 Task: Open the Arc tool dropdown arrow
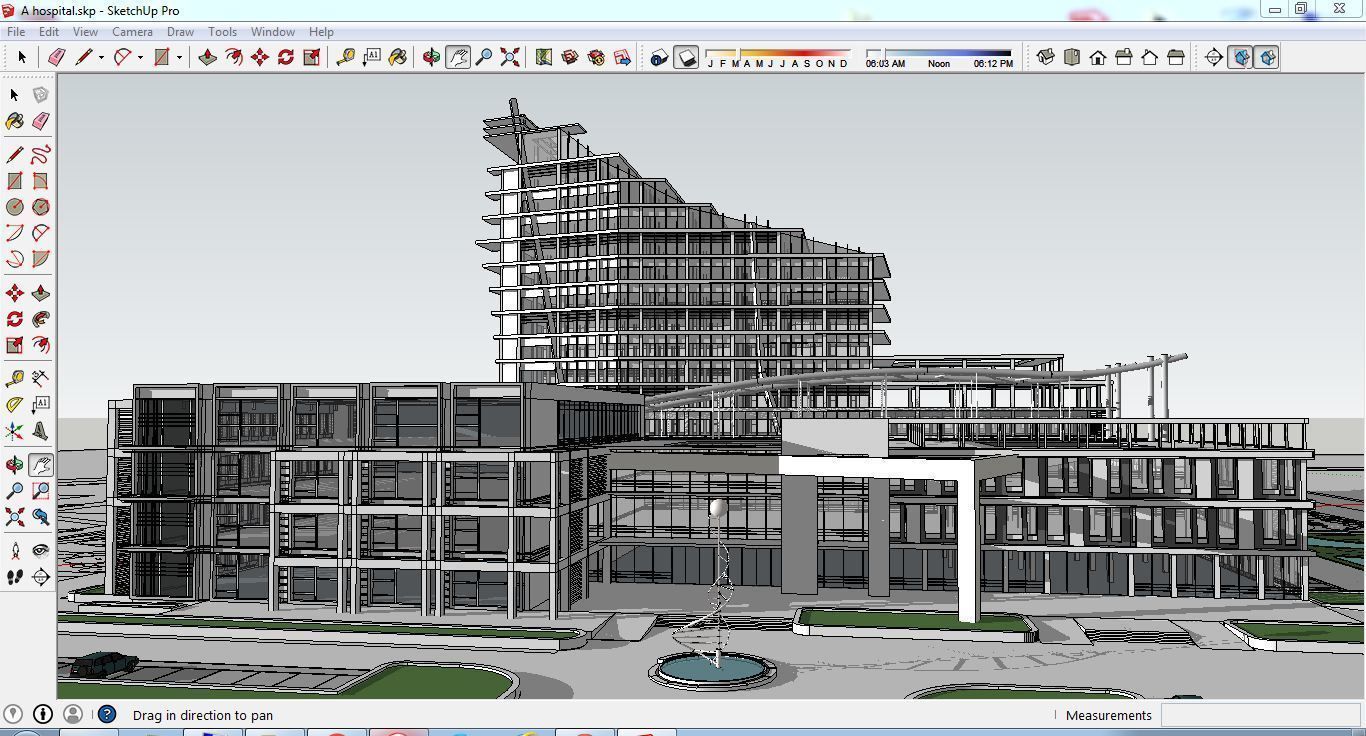[140, 58]
